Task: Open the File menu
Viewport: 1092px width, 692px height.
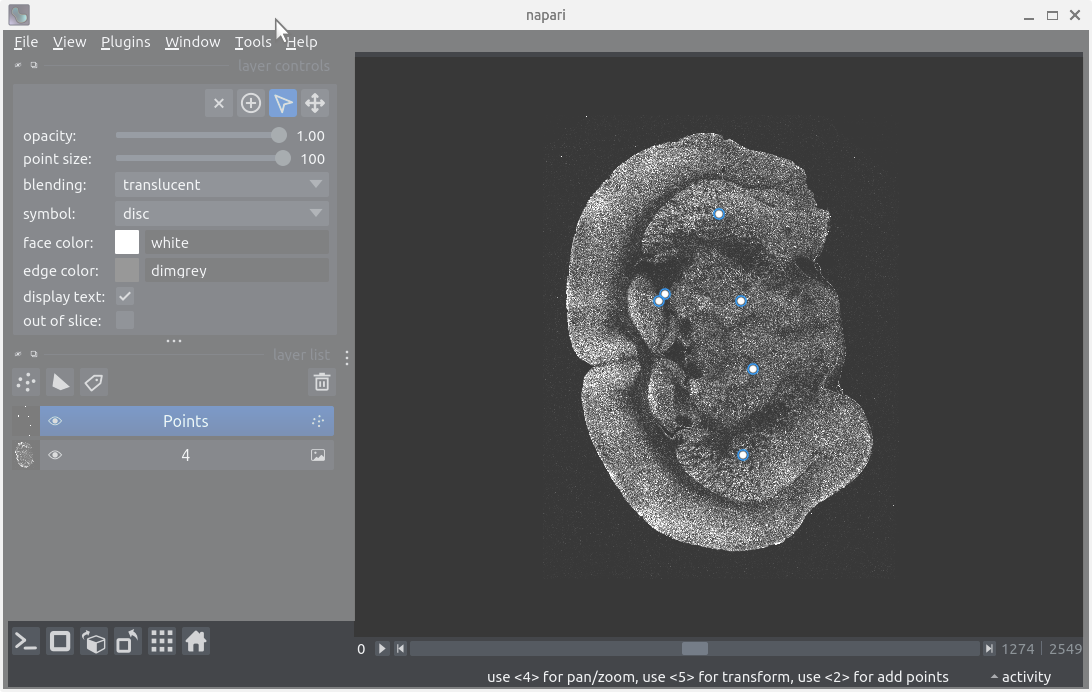Action: click(x=26, y=42)
